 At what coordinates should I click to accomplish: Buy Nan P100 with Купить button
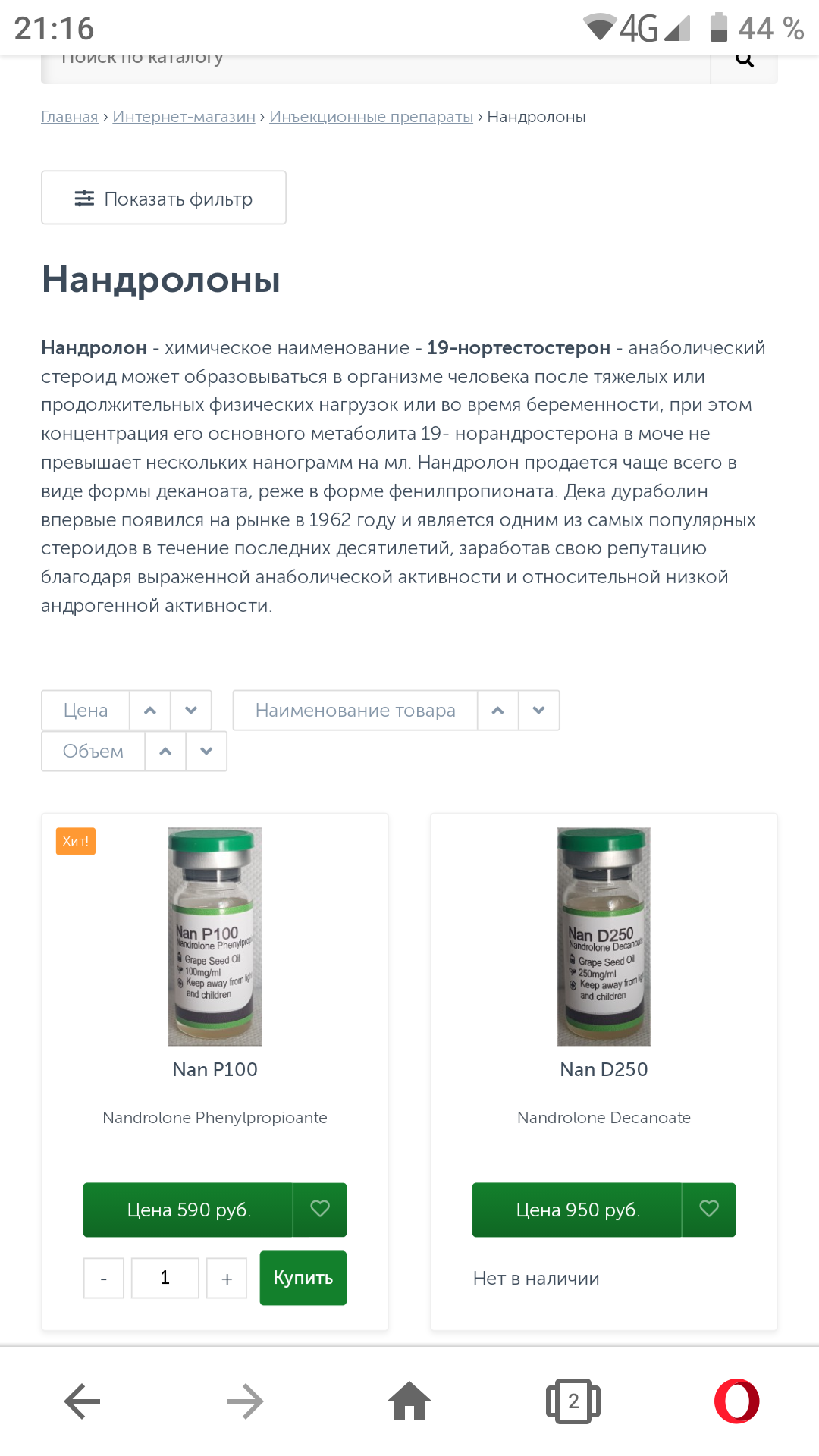(303, 1278)
